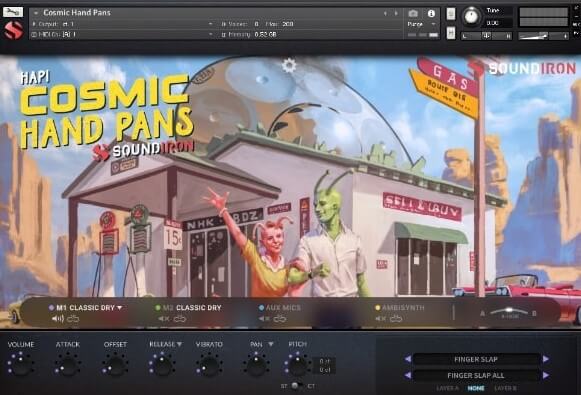Image resolution: width=581 pixels, height=395 pixels.
Task: Unmute the M2 Classic Dry layer
Action: pos(163,318)
